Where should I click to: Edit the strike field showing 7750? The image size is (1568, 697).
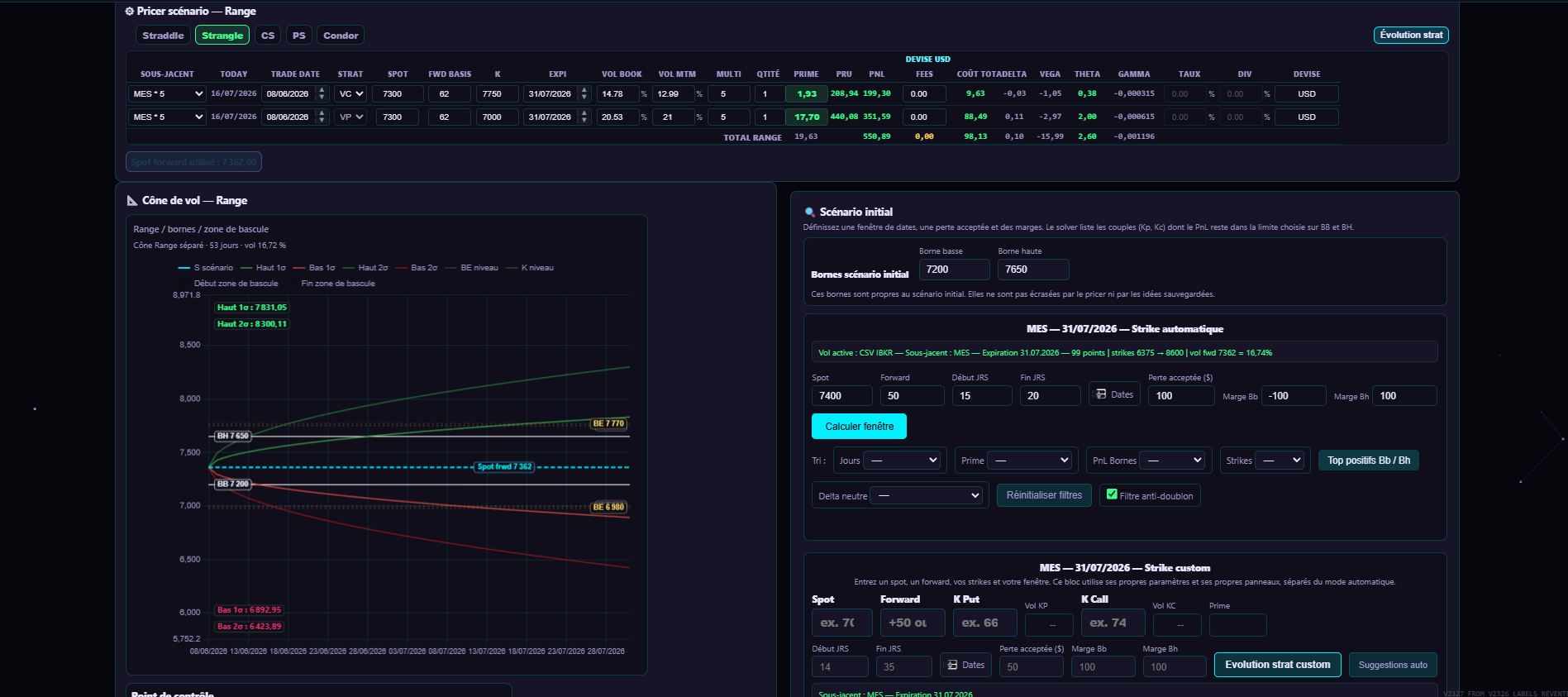(498, 94)
